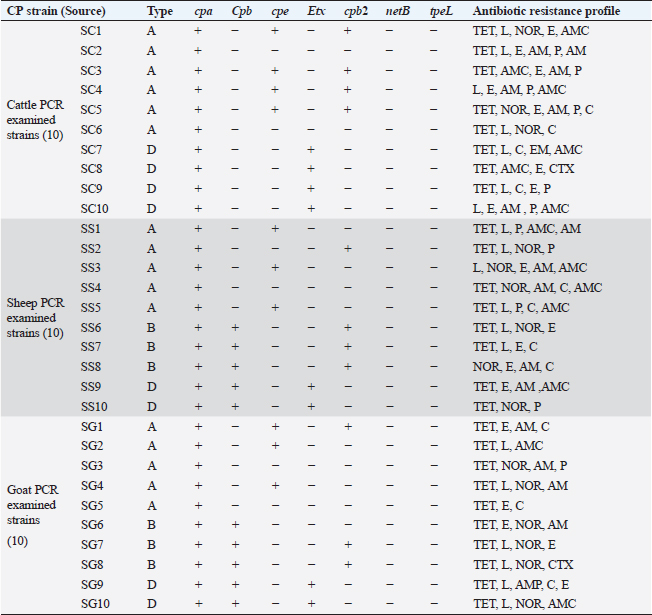Select the 'TET, NOR, P' resistance cell
652x615 pixels.
[507, 407]
